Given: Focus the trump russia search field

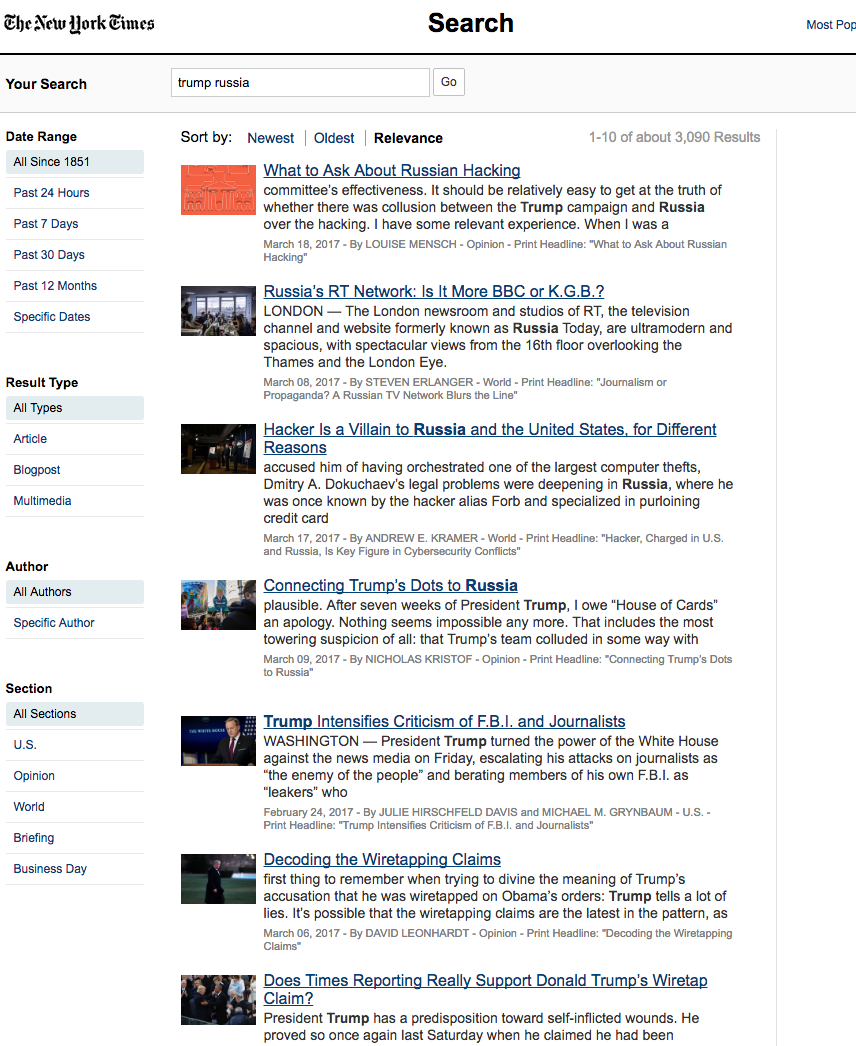Looking at the screenshot, I should click(300, 83).
